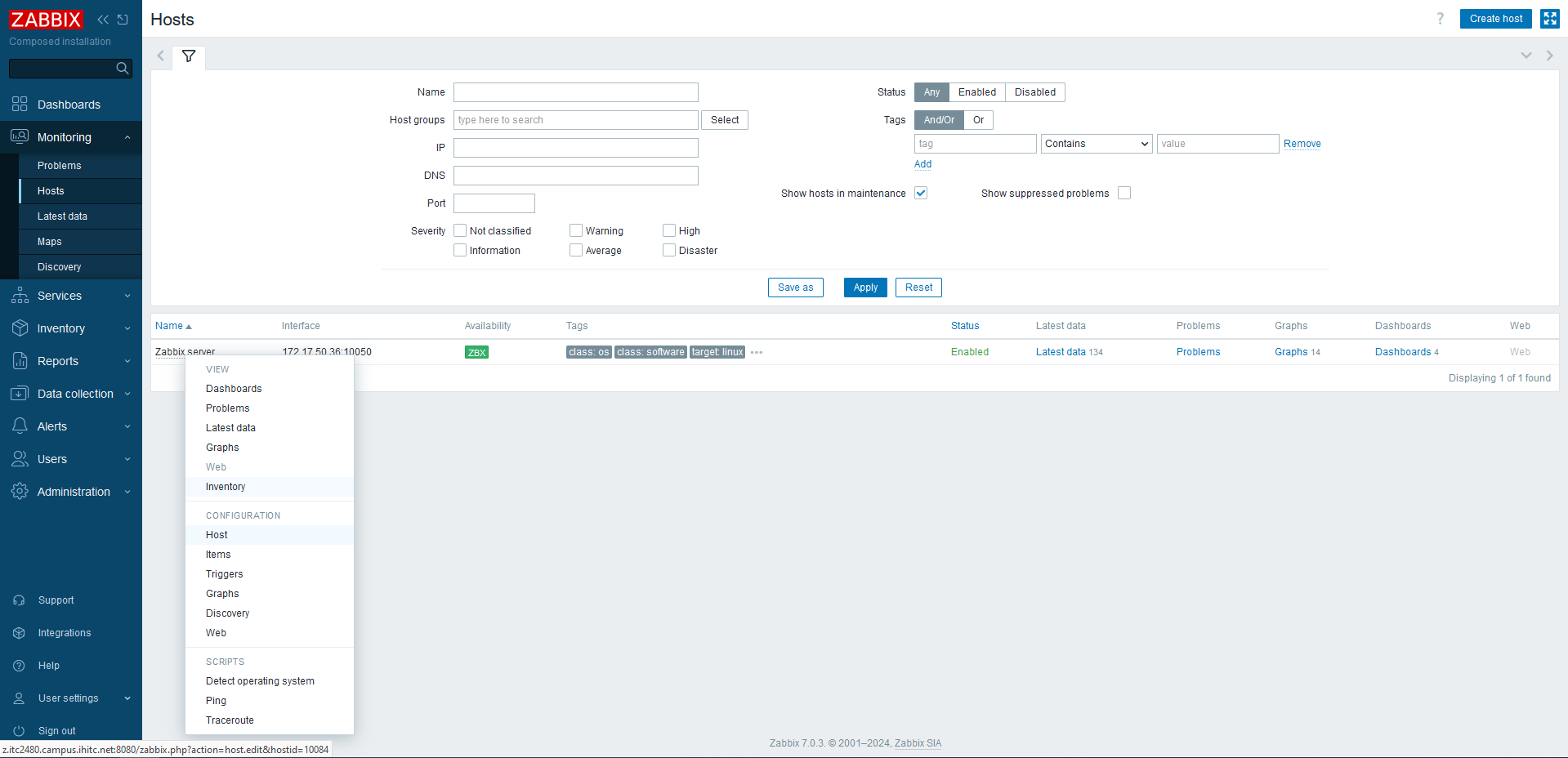Screen dimensions: 1568x758
Task: Uncheck Show hosts in maintenance checkbox
Action: (x=921, y=194)
